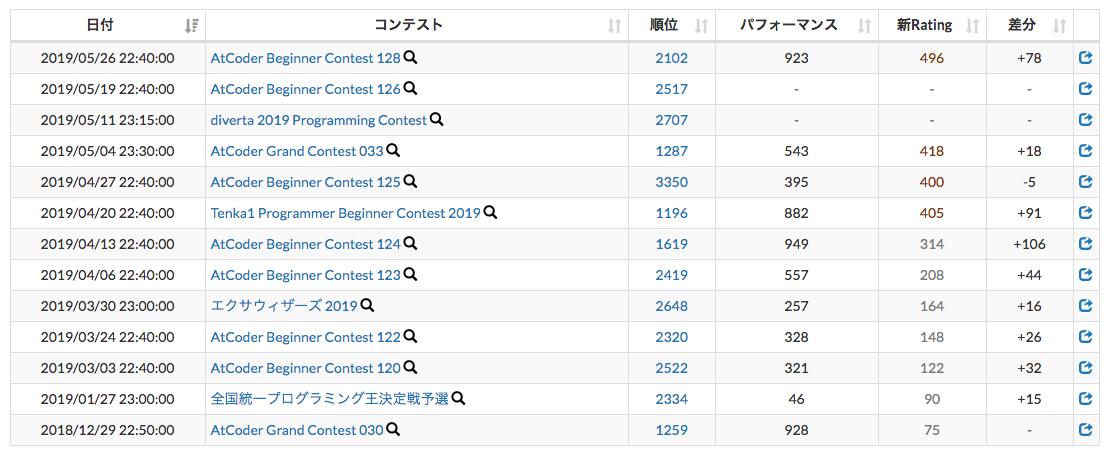Click magnifier icon next to AtCoder Beginner Contest 126
The width and height of the screenshot is (1107, 452).
tap(410, 88)
